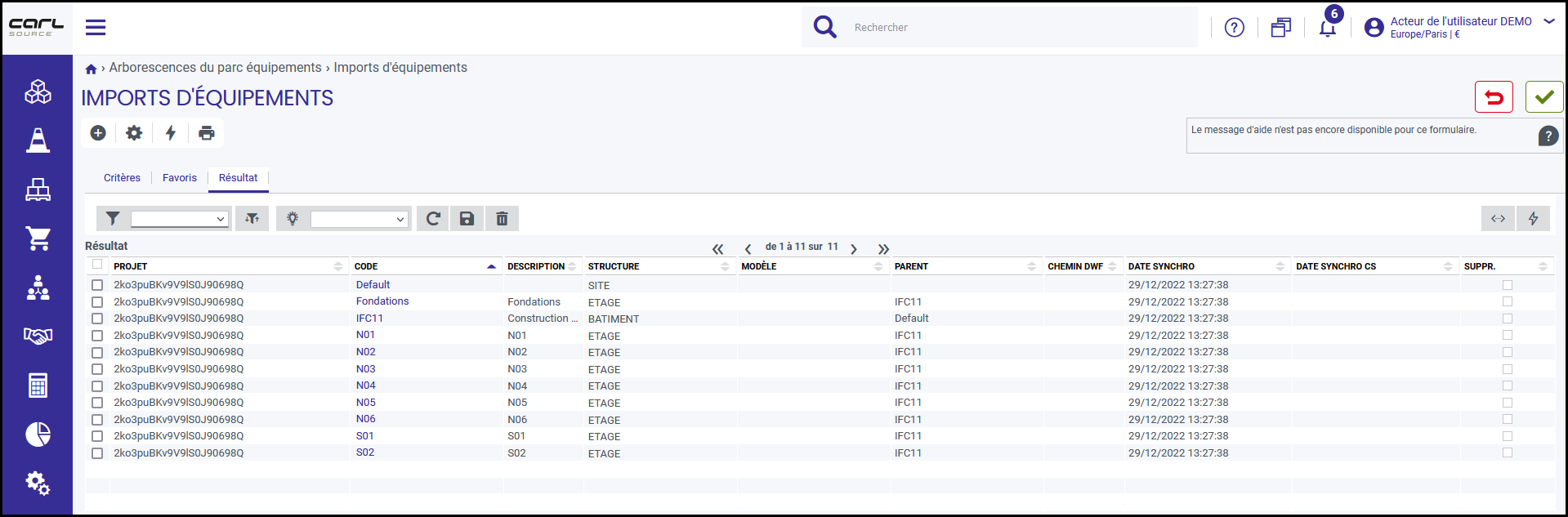Open the hamburger navigation menu
The image size is (1568, 517).
pos(96,27)
